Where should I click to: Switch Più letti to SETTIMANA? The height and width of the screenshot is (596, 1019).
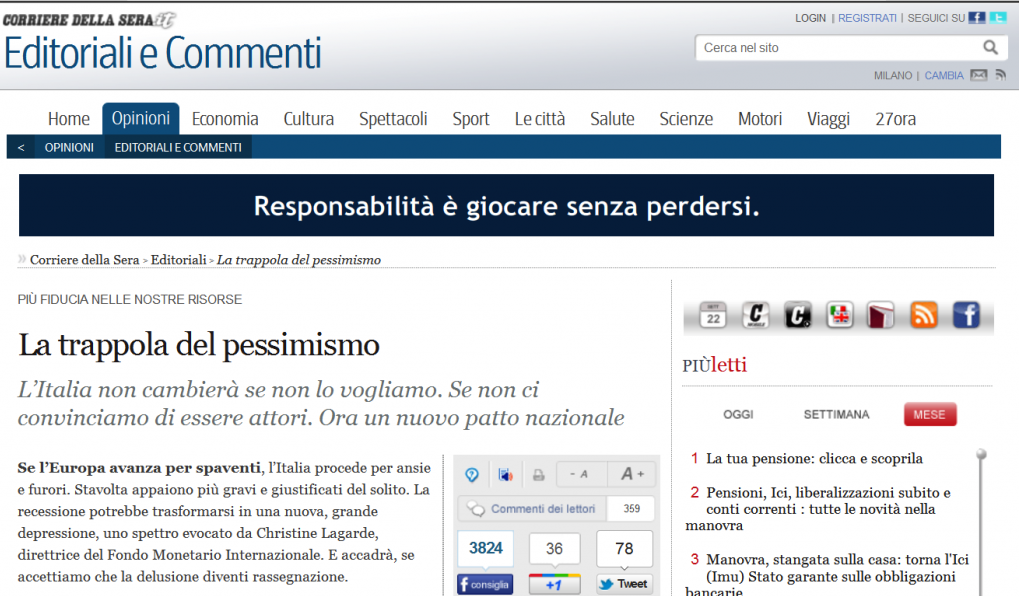pyautogui.click(x=836, y=415)
